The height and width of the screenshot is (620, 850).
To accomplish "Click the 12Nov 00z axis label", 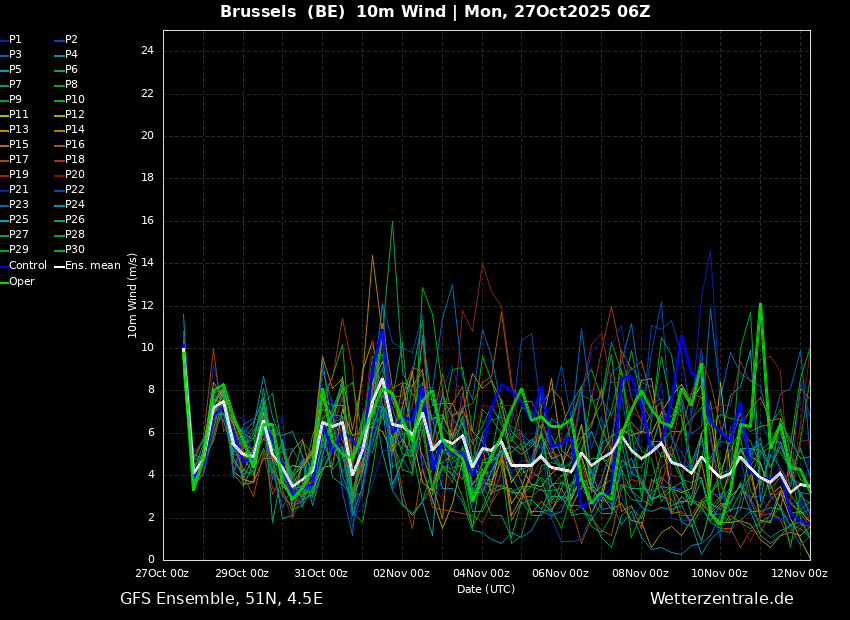I will click(799, 573).
